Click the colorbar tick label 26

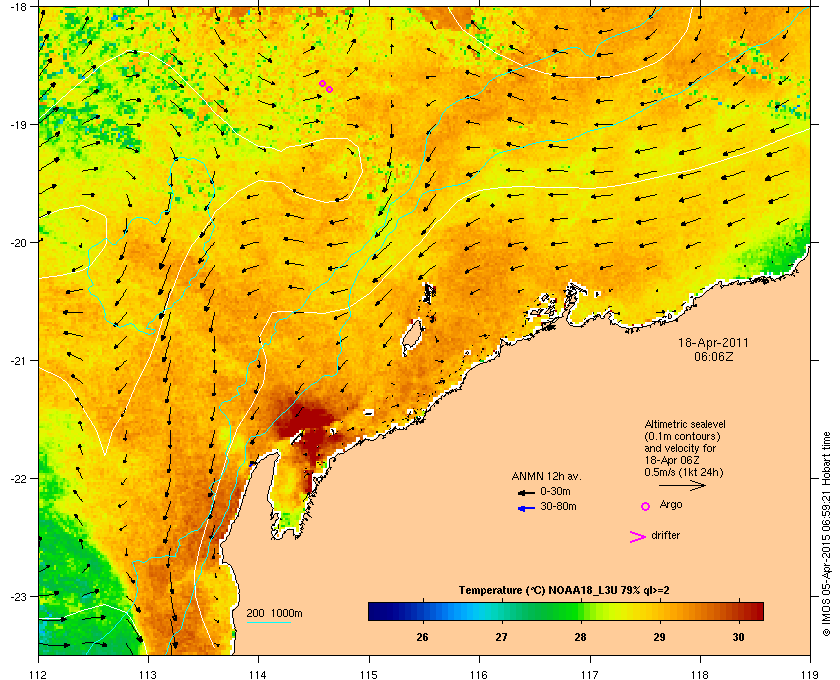coord(422,637)
